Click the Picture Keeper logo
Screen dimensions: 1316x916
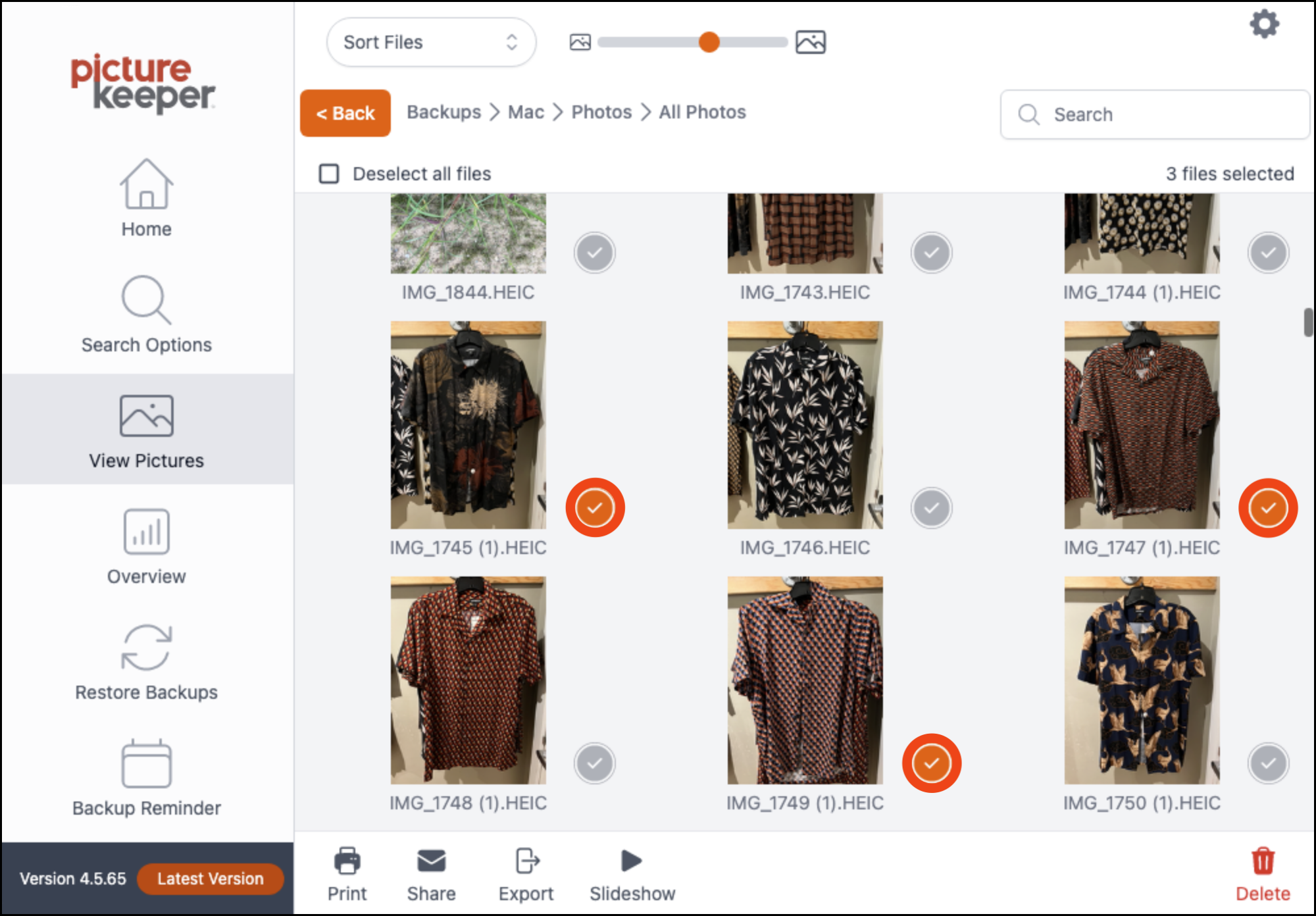point(143,84)
